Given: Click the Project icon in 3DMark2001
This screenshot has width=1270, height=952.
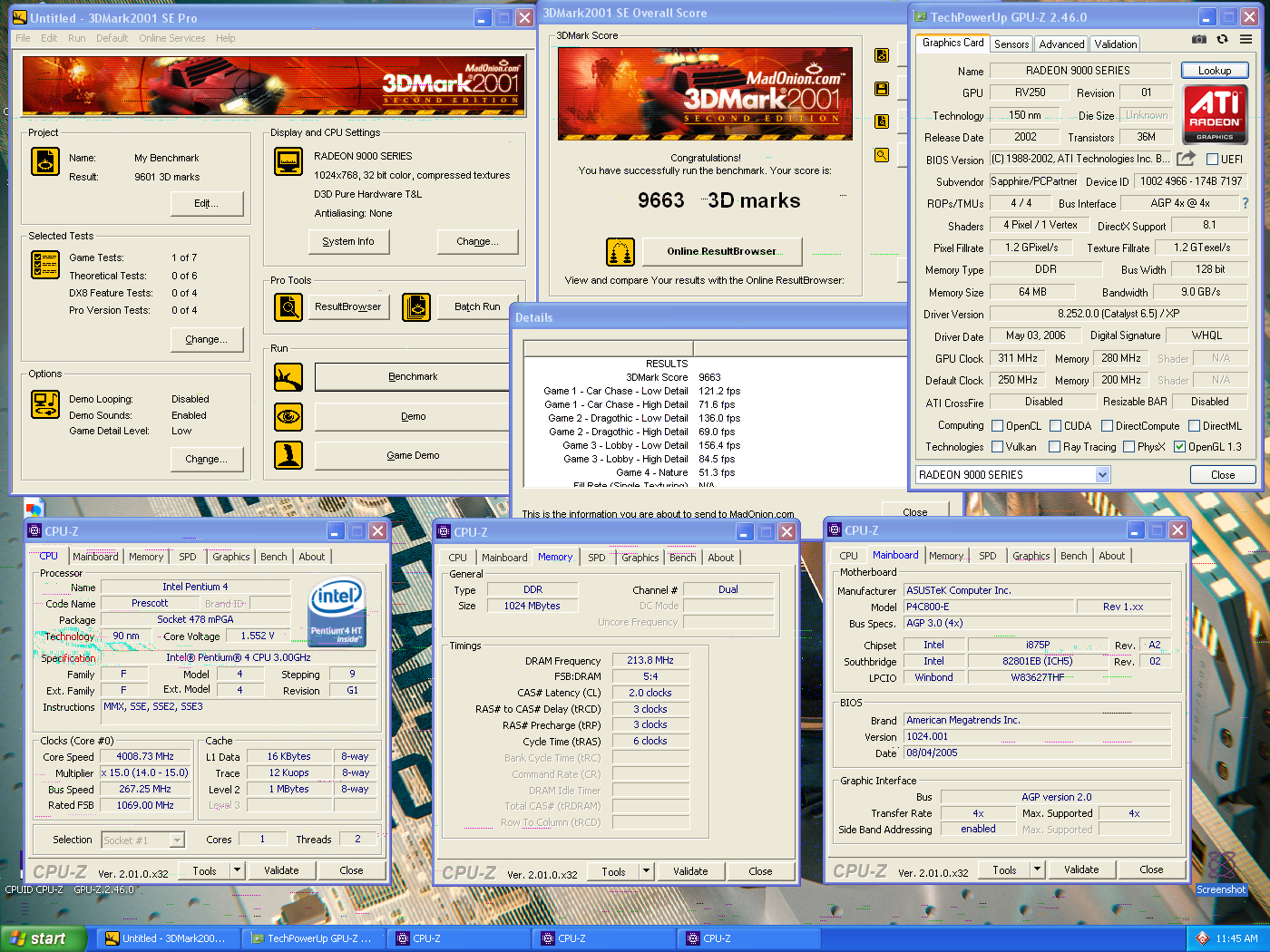Looking at the screenshot, I should point(45,161).
